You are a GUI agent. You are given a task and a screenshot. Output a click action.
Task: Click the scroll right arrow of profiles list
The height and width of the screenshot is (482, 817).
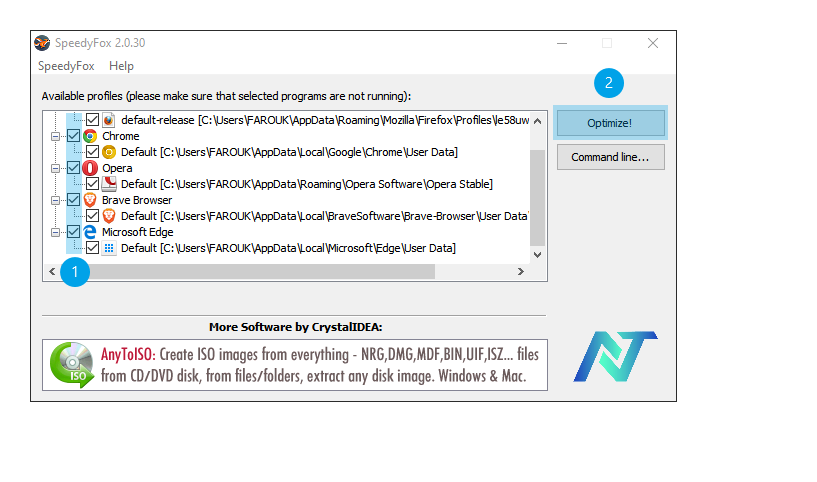521,271
